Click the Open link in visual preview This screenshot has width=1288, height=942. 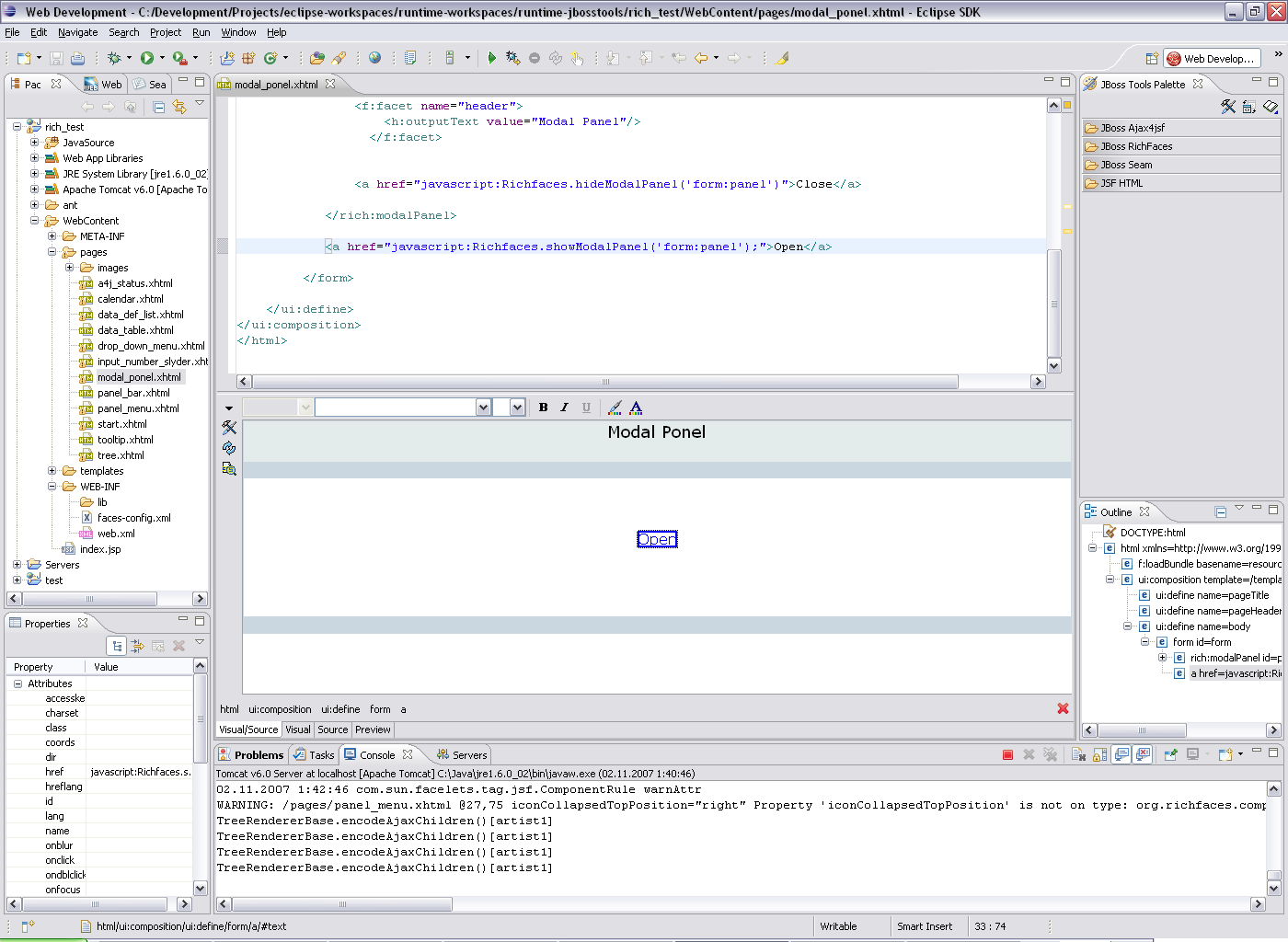tap(656, 539)
